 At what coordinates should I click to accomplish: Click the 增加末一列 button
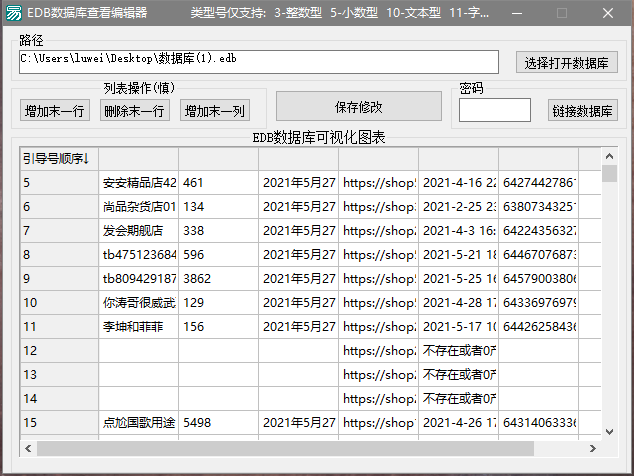pos(214,111)
